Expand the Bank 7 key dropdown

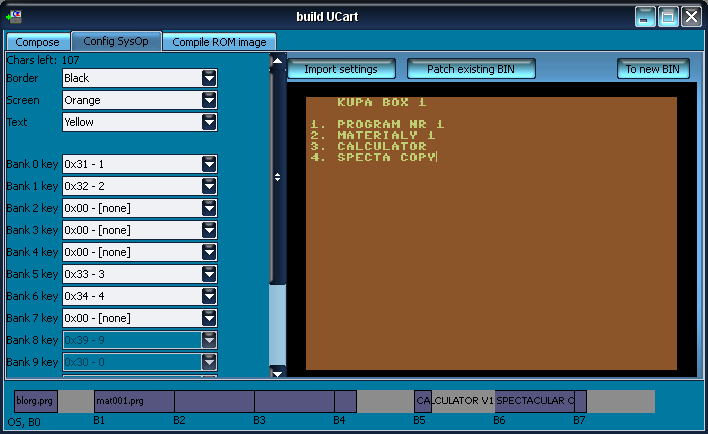[x=209, y=318]
